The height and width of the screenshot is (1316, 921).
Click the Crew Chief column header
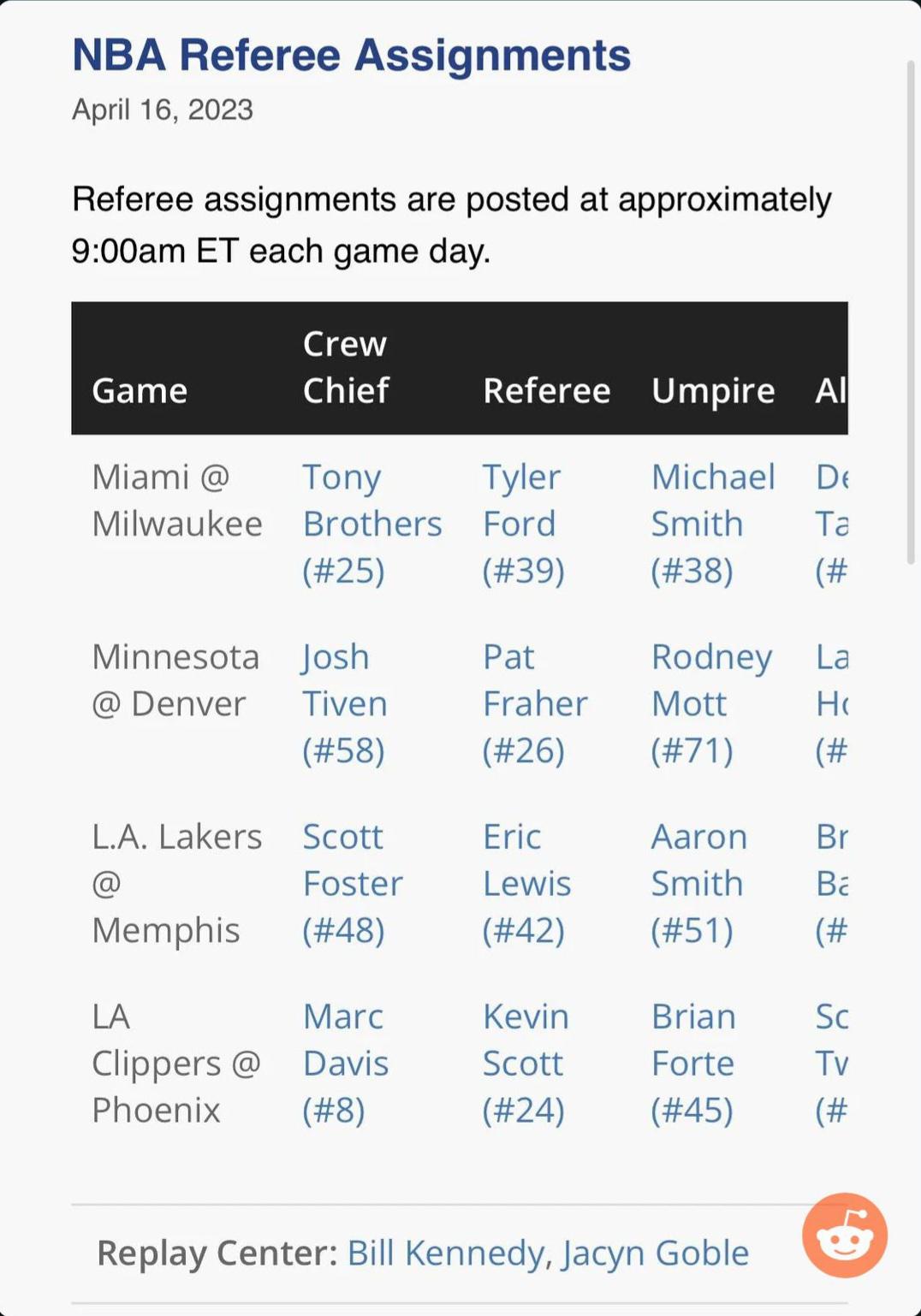[x=345, y=367]
